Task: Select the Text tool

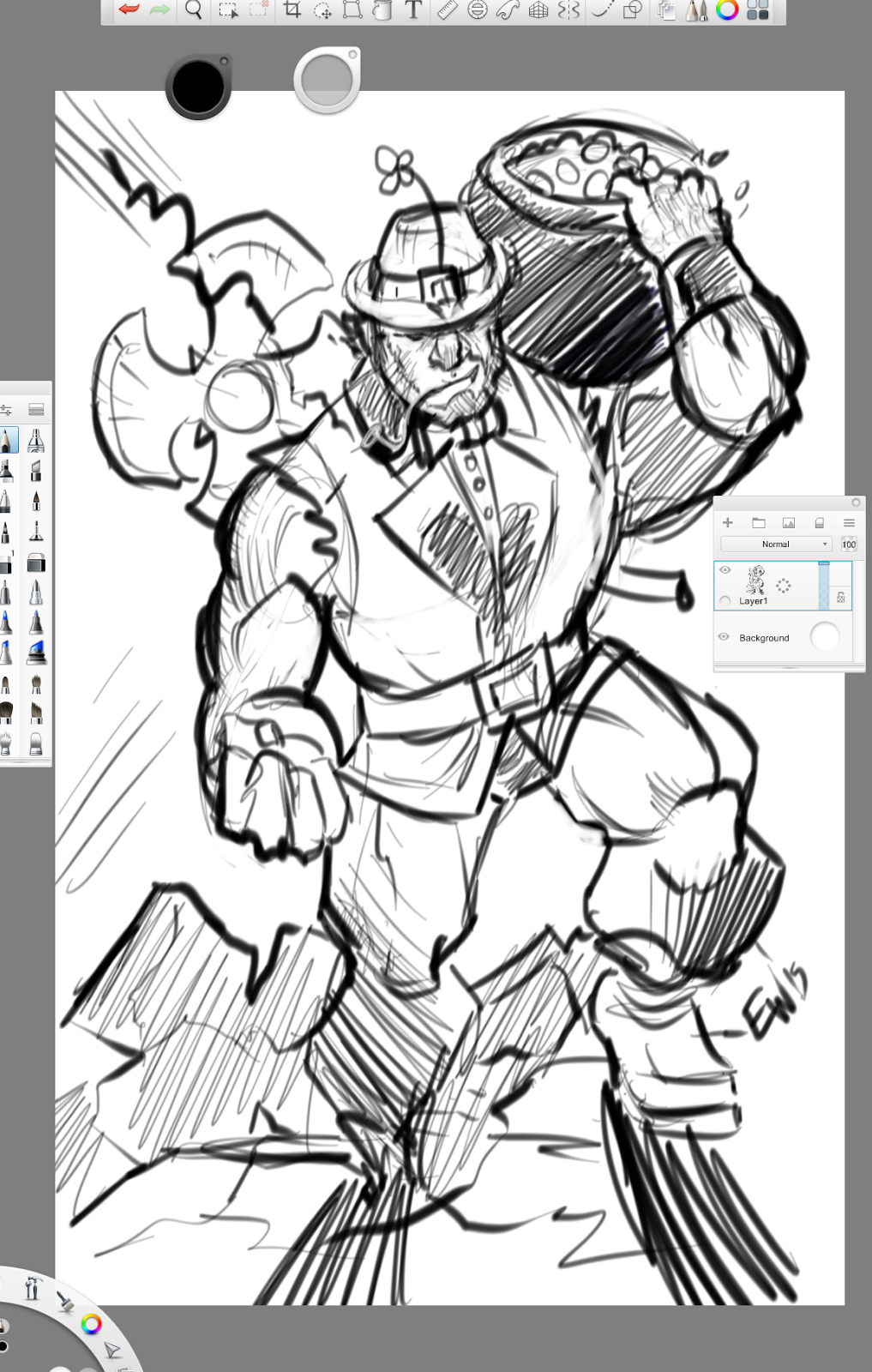Action: 413,10
